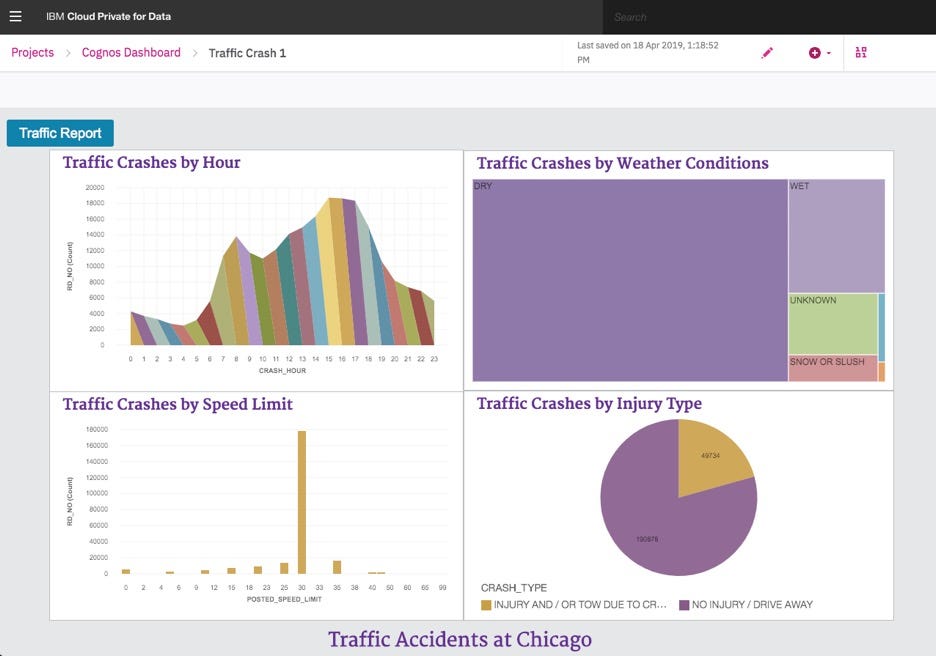Open the Projects link
936x656 pixels.
click(30, 52)
